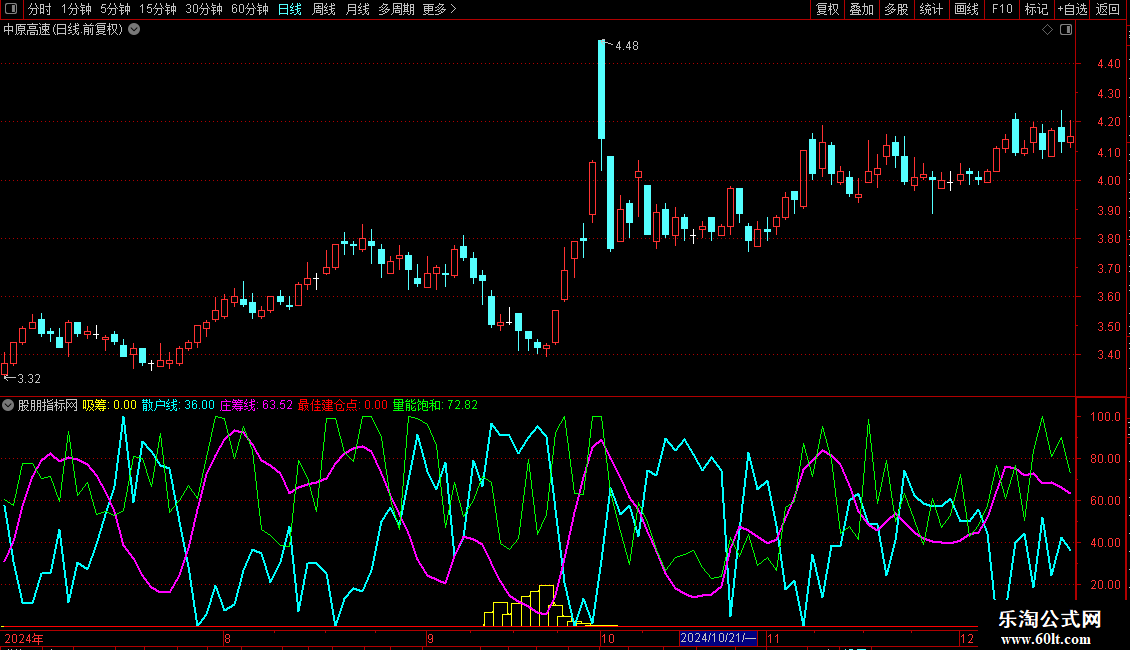
Task: Add stock via +自选
Action: coord(1072,9)
